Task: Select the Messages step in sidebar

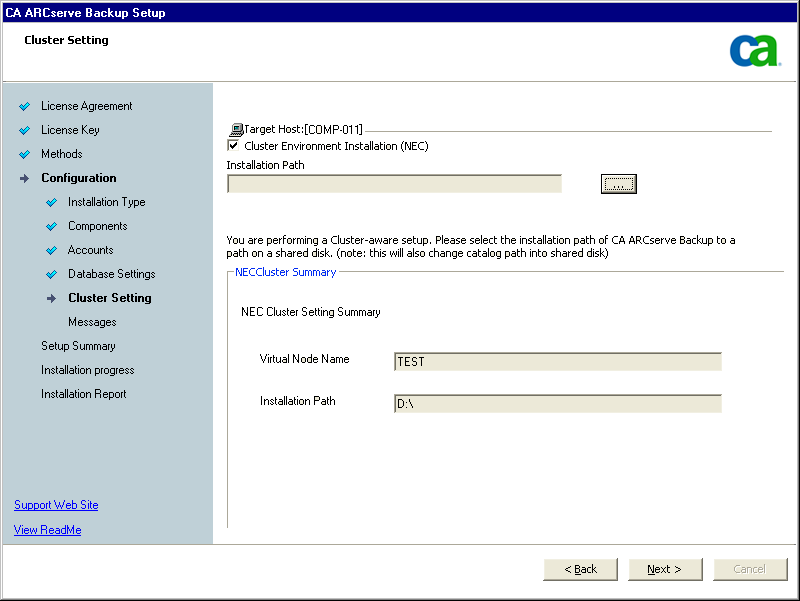Action: click(92, 322)
